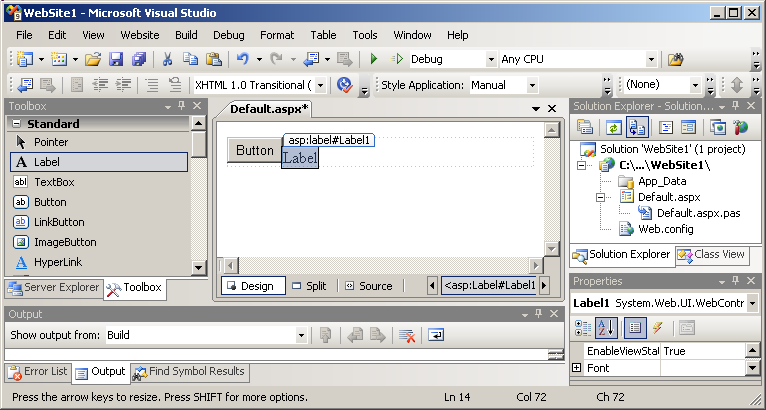
Task: Click the Events lightning bolt in Properties
Action: tap(658, 327)
